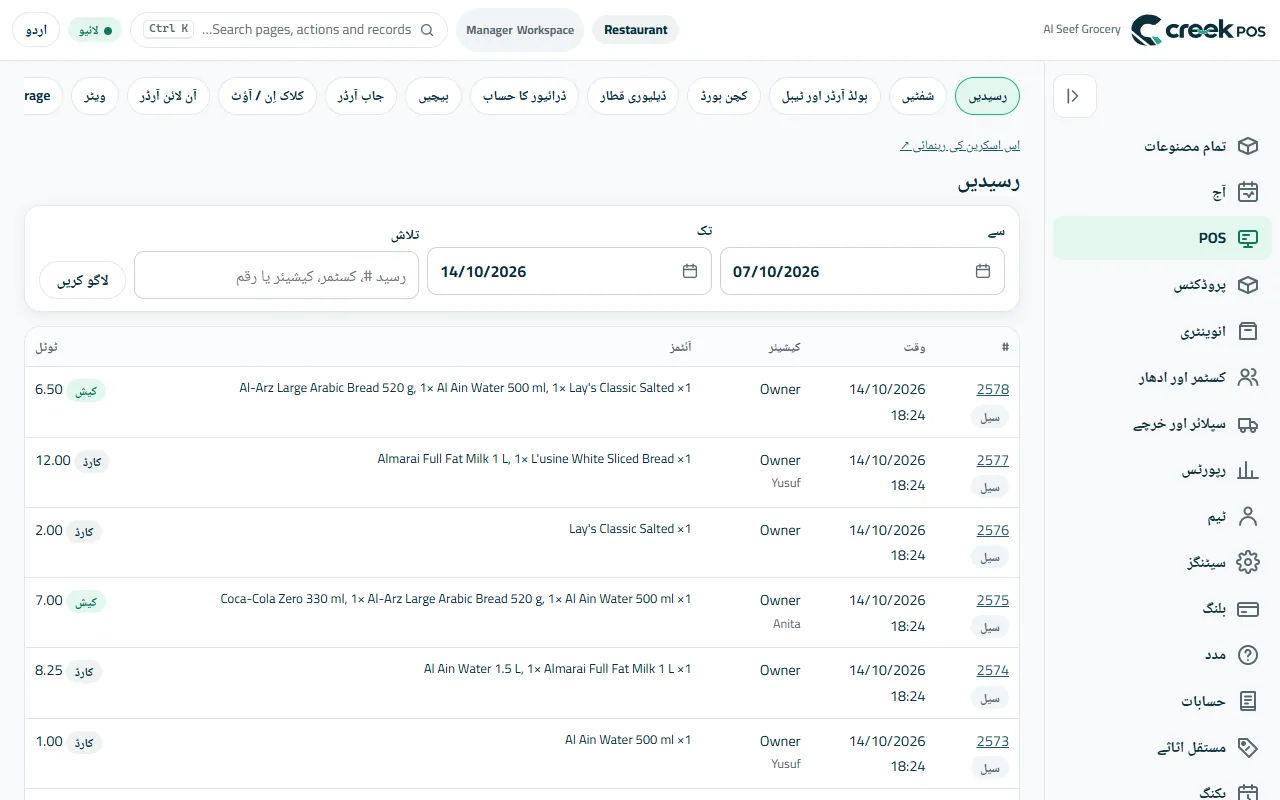Open the کسٹمر اور ادھار people icon
This screenshot has height=800, width=1280.
pyautogui.click(x=1247, y=377)
